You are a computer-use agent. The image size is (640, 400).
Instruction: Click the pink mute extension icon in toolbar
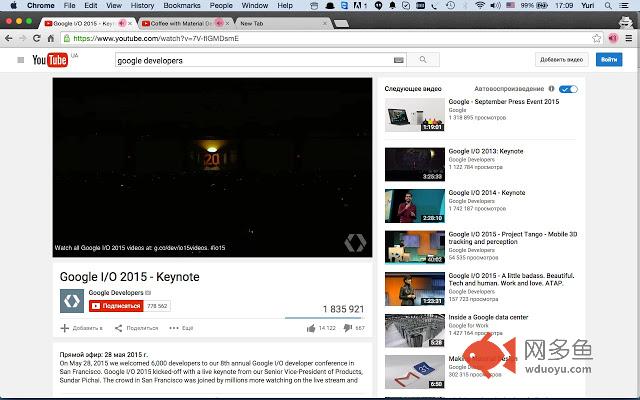click(x=613, y=38)
